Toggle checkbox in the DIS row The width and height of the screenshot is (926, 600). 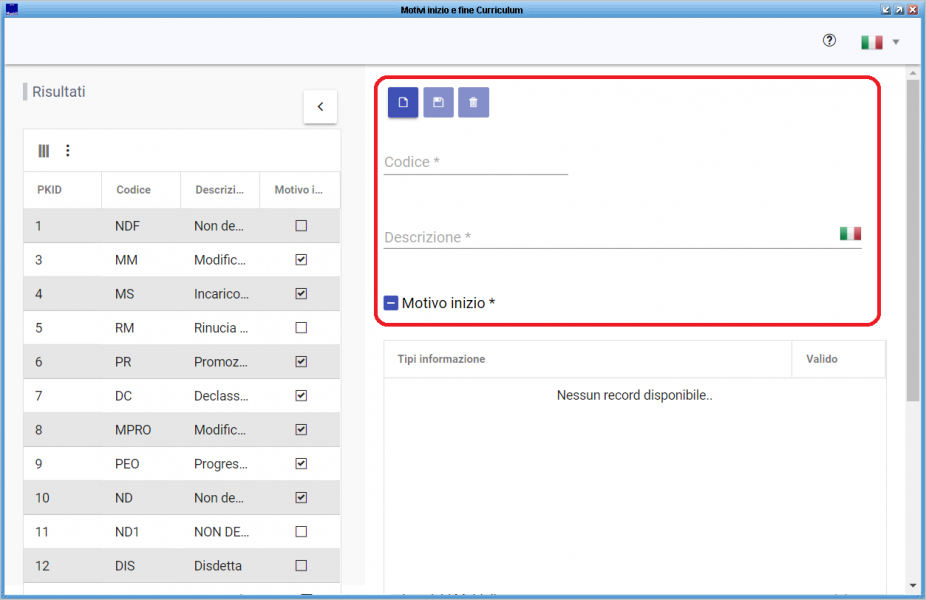301,566
